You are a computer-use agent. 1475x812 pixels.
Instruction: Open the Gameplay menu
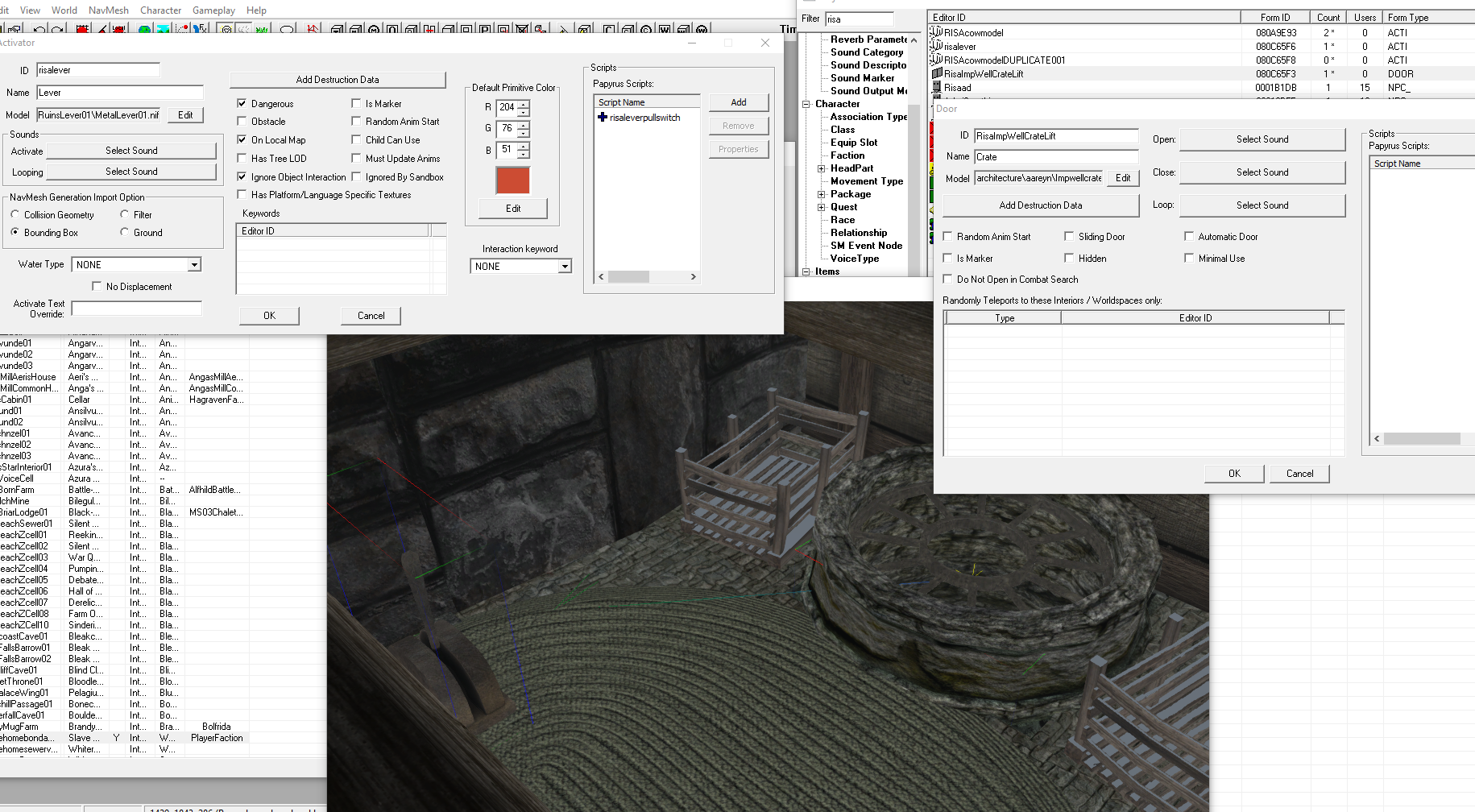coord(213,10)
